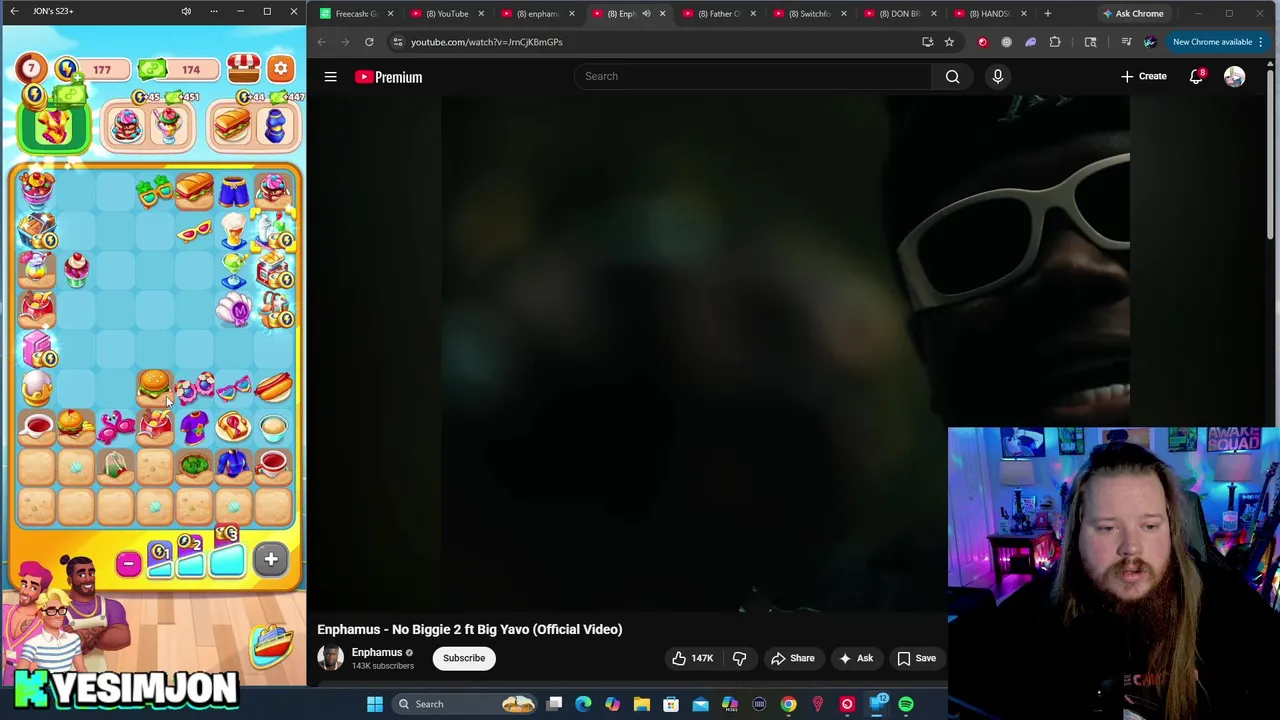The height and width of the screenshot is (720, 1280).
Task: Toggle phone window sound speaker icon
Action: click(186, 11)
